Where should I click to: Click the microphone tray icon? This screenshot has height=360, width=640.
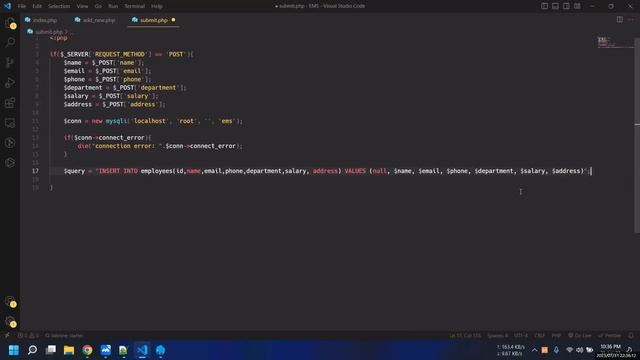click(x=556, y=350)
